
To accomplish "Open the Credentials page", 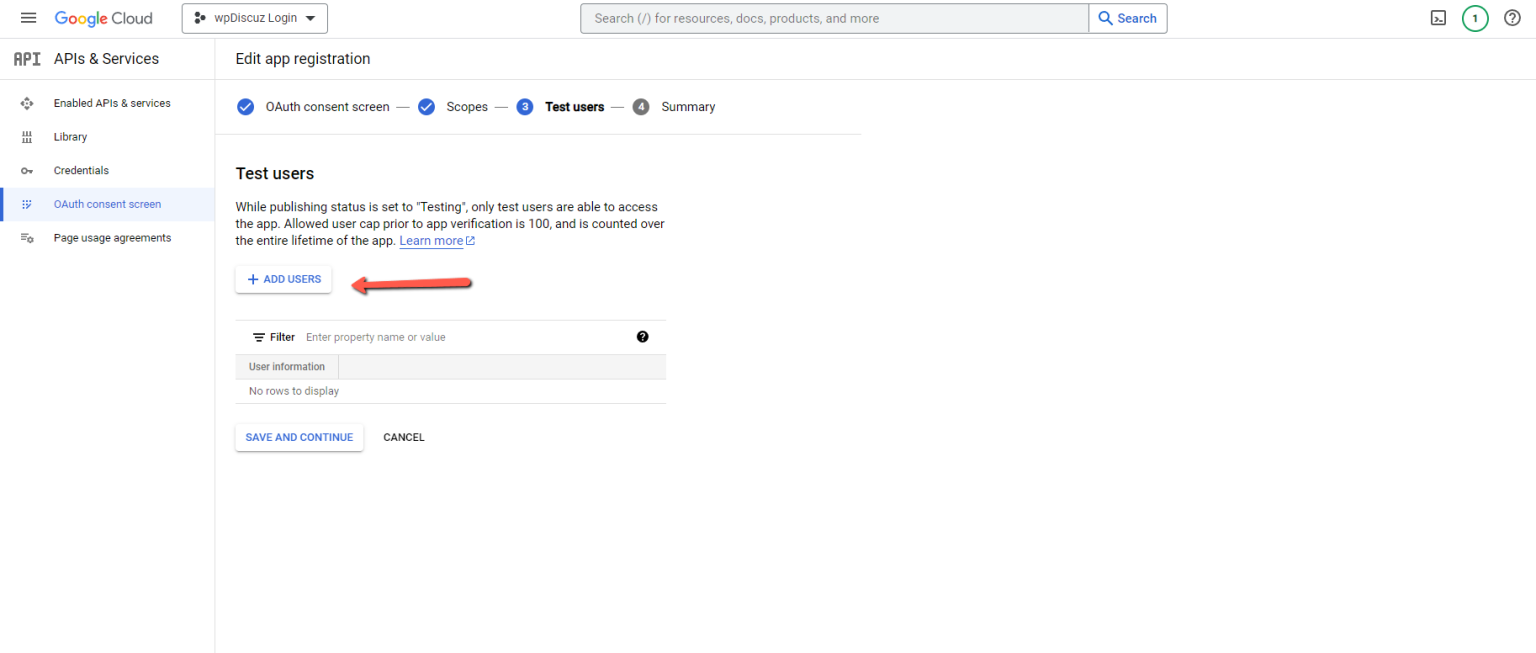I will click(x=81, y=171).
